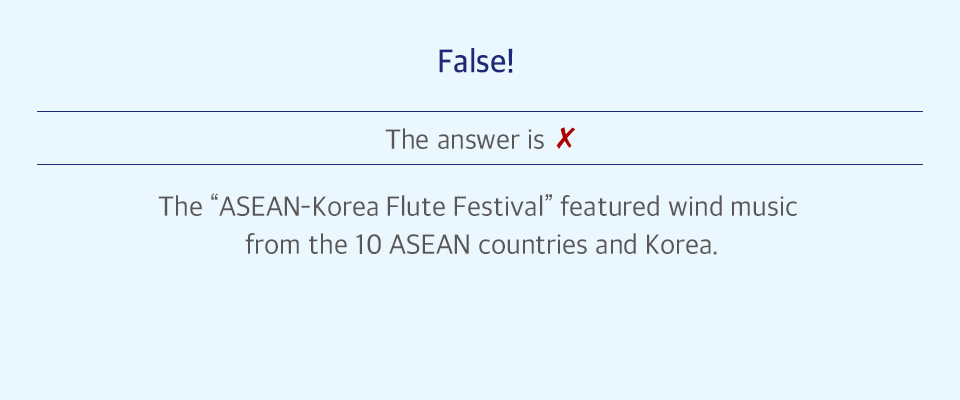Click the upper divider line below "False!"
Image resolution: width=960 pixels, height=400 pixels.
coord(479,111)
